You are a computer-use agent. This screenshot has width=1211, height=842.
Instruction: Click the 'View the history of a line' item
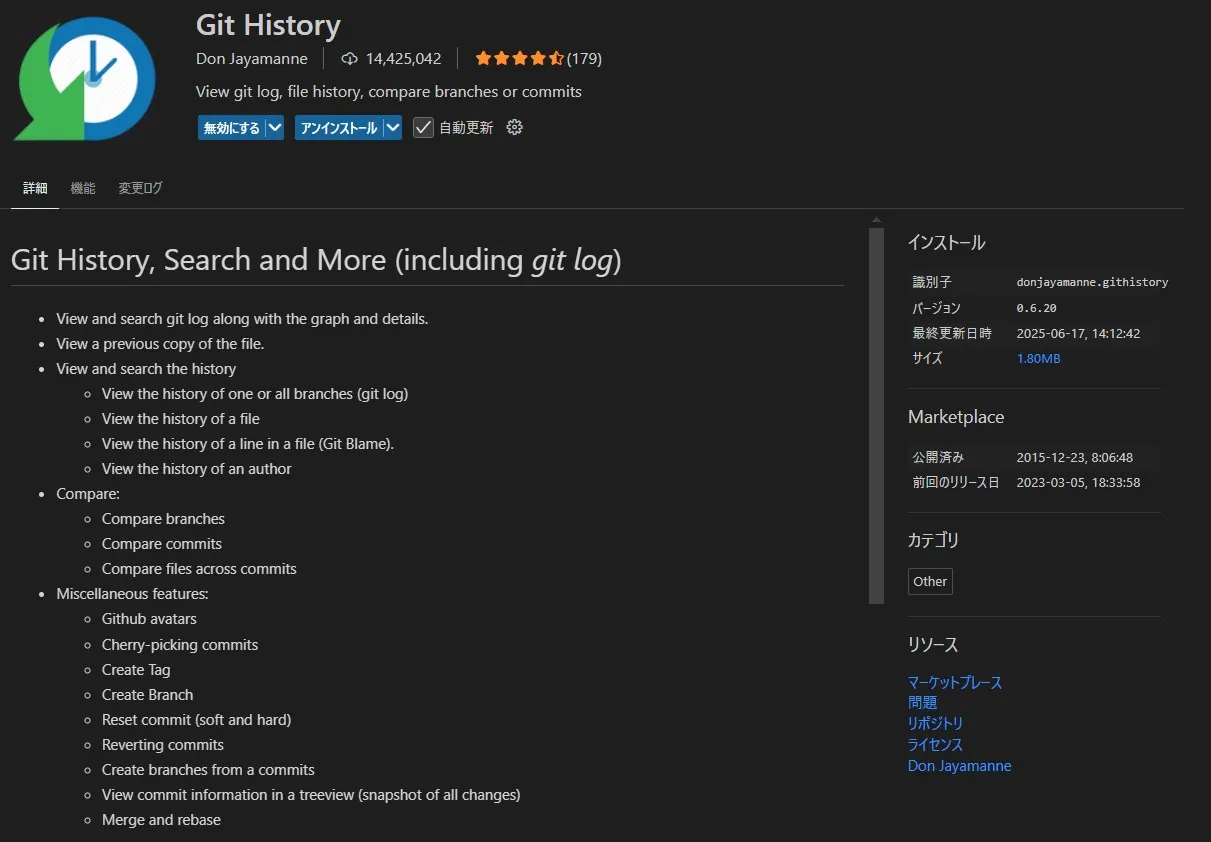(x=248, y=444)
